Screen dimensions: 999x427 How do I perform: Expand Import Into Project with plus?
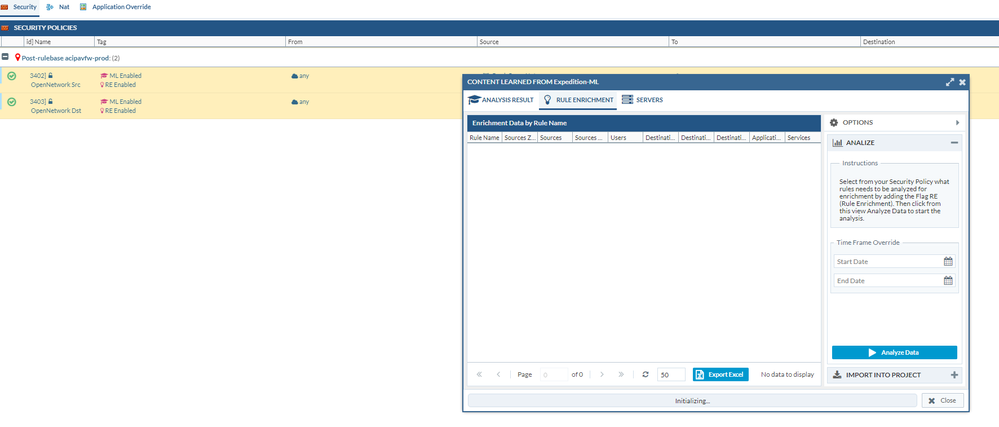pyautogui.click(x=954, y=375)
